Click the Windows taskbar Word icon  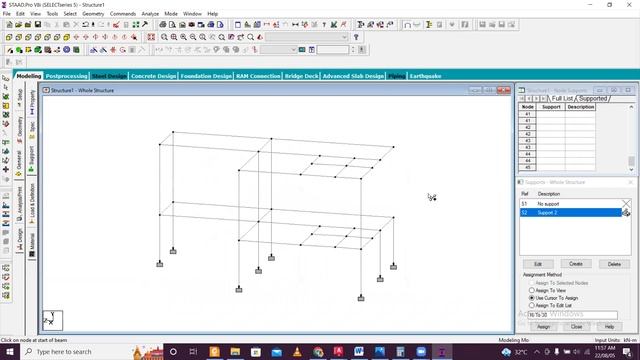pos(359,351)
